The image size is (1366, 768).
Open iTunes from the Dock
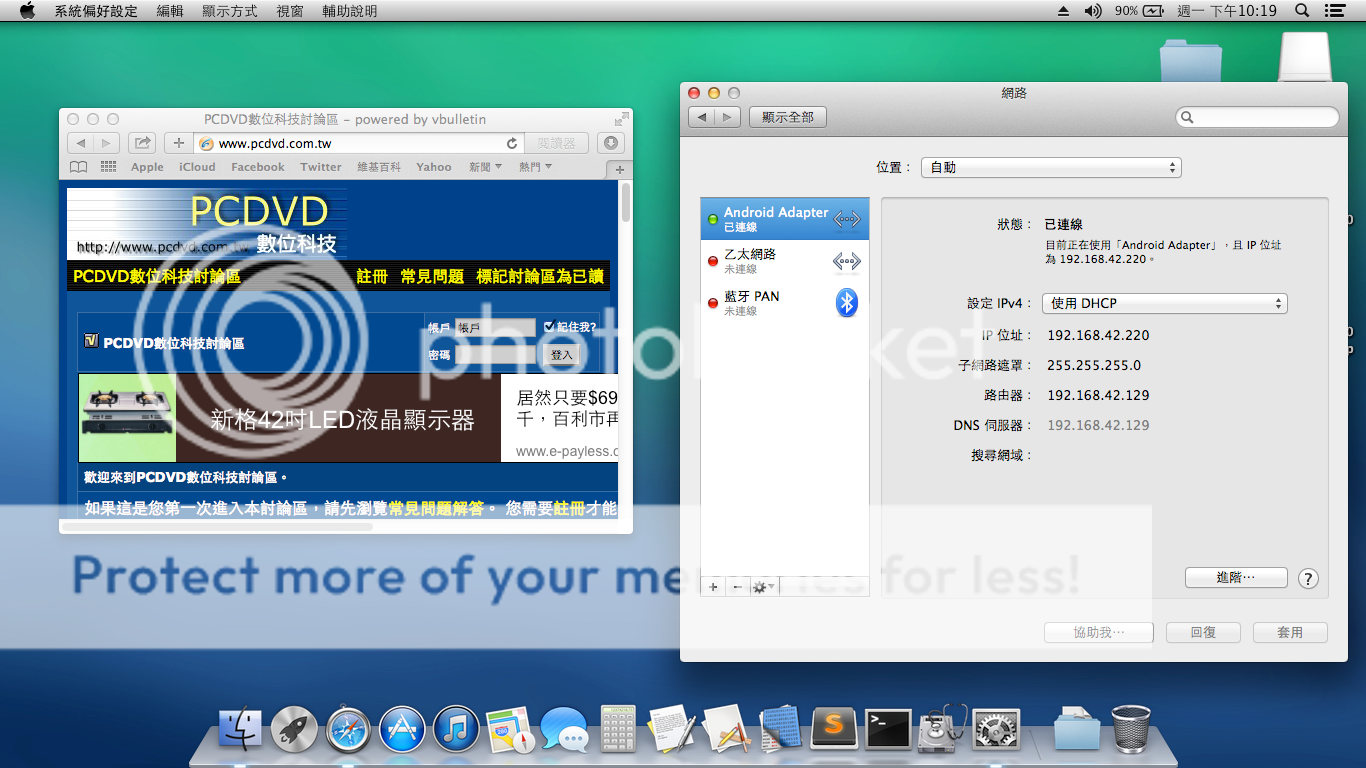456,730
